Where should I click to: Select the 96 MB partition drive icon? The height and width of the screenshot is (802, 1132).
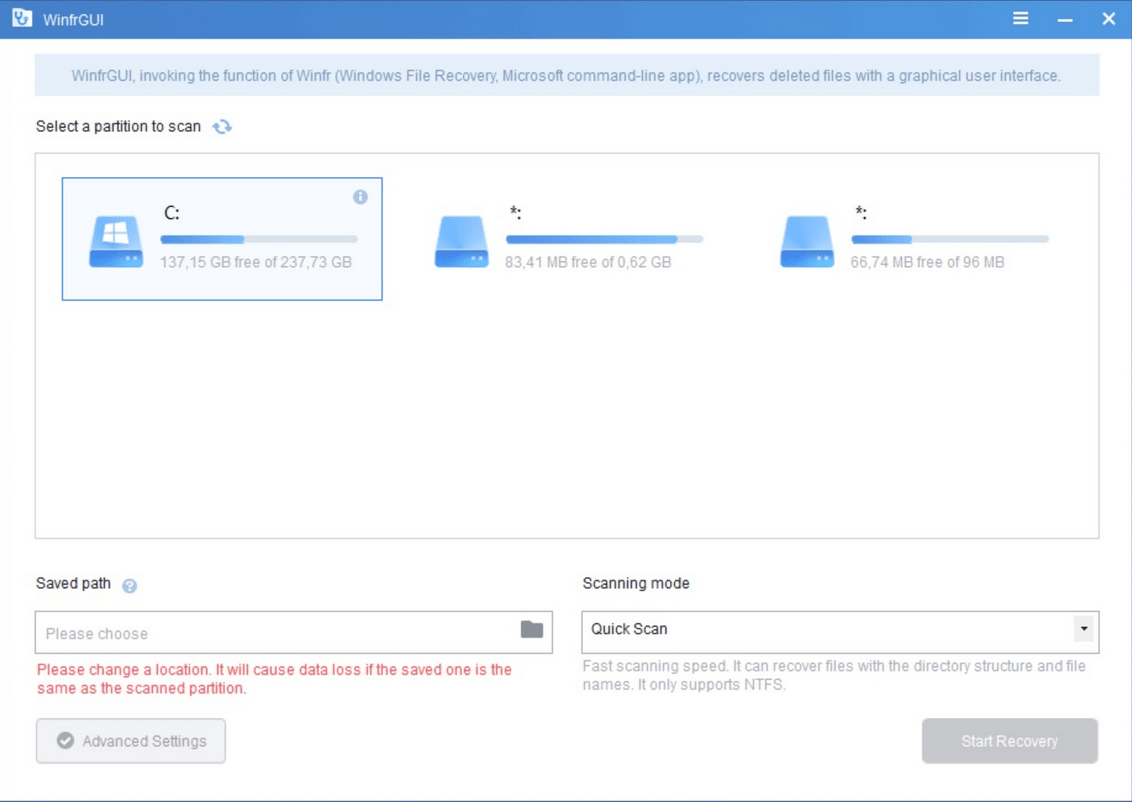807,242
